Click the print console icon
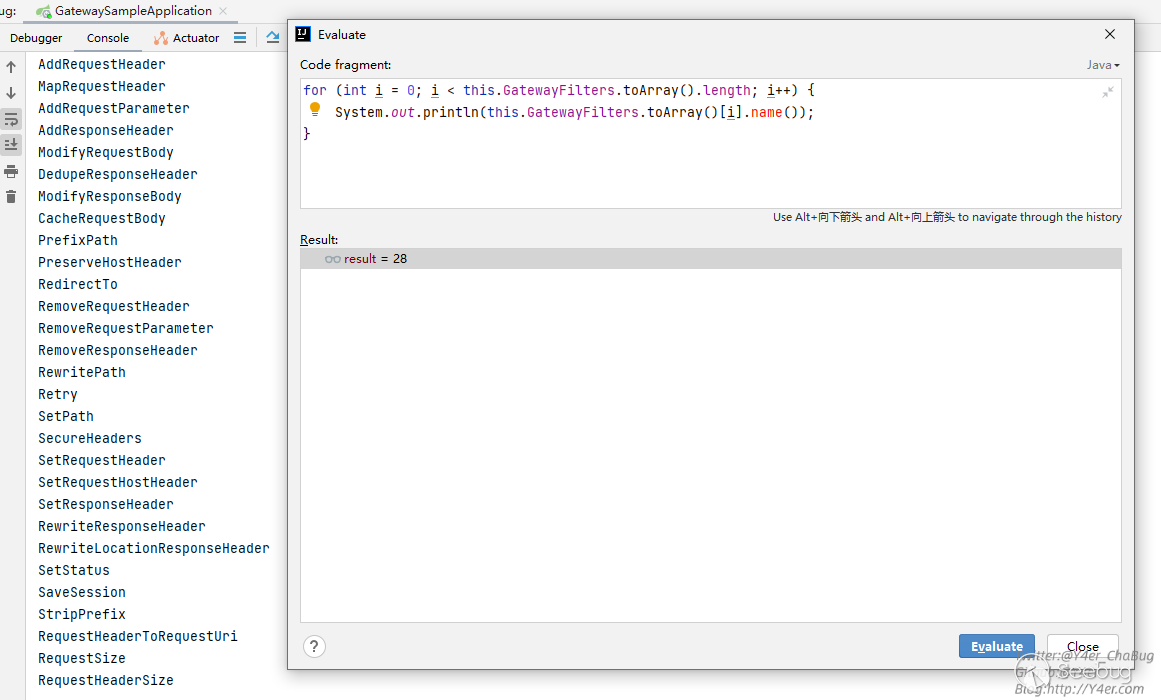 11,171
